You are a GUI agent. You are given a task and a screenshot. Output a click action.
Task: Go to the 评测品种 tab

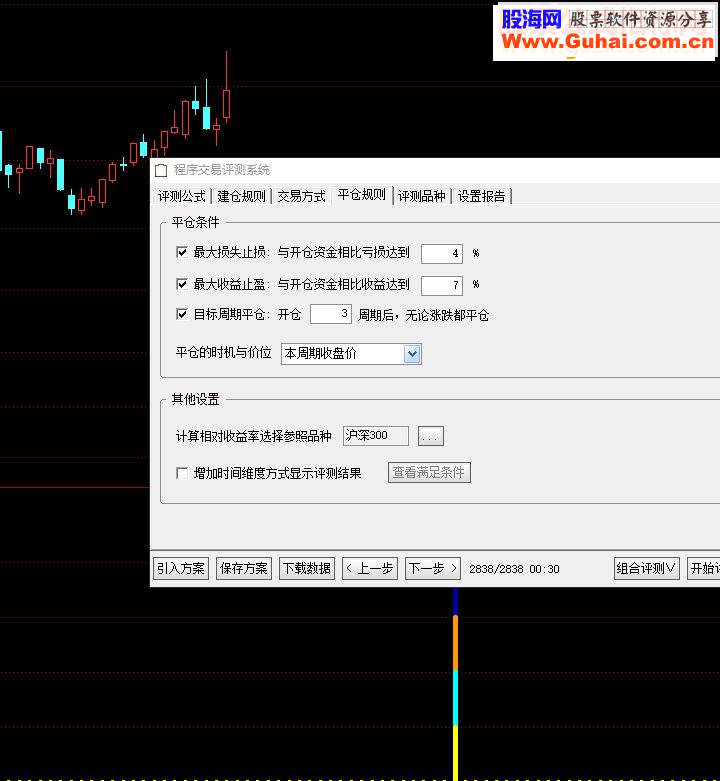(421, 196)
